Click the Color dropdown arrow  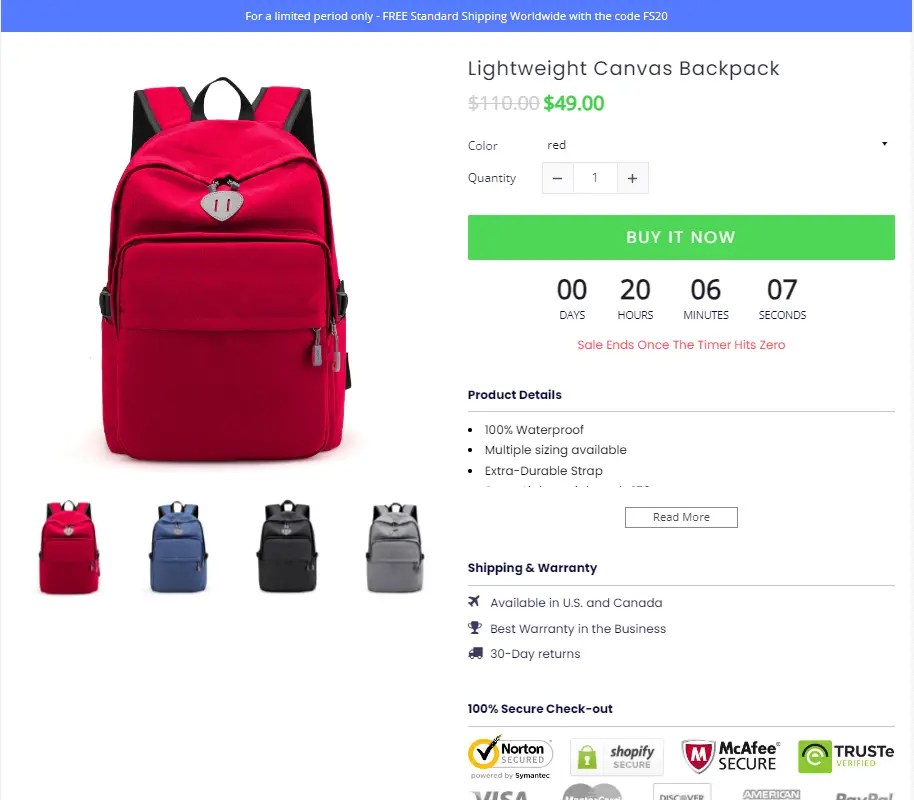tap(884, 144)
